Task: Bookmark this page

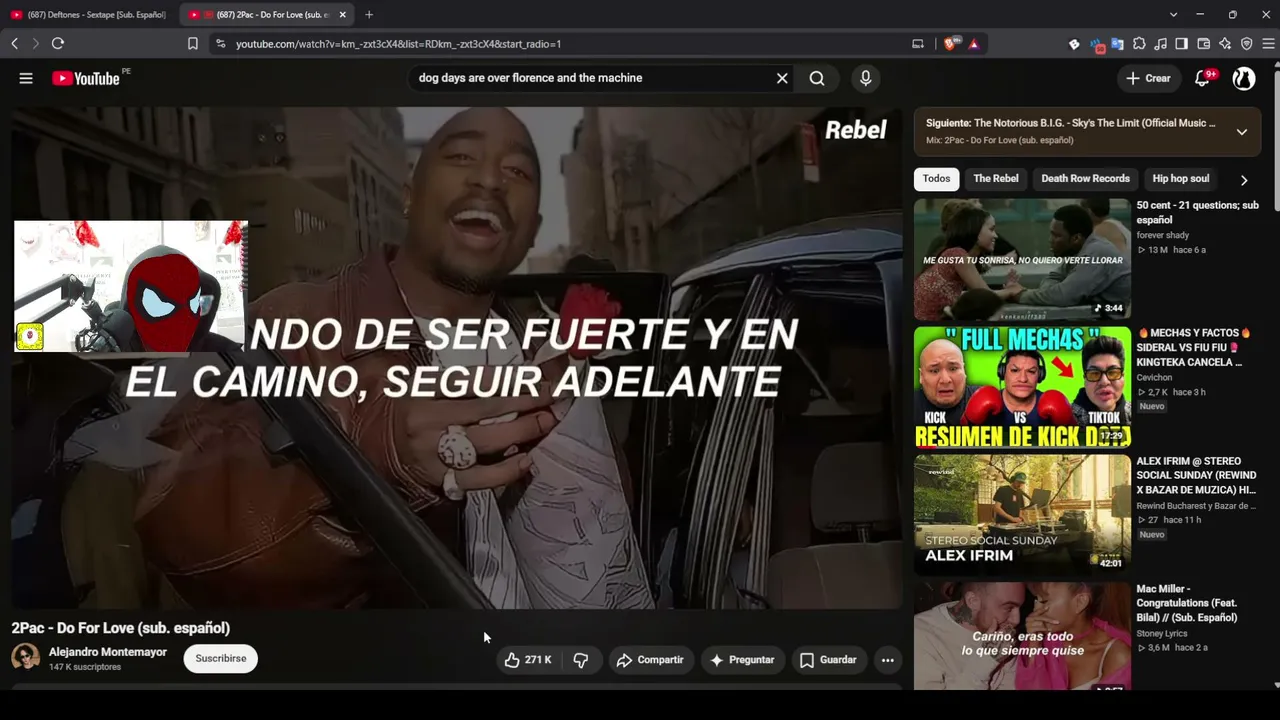Action: click(193, 43)
